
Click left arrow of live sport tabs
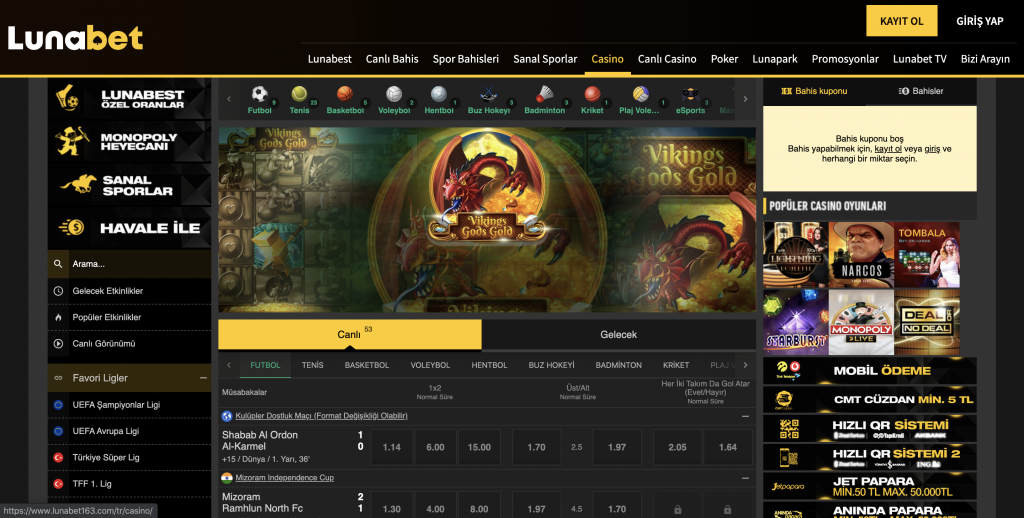[x=229, y=365]
